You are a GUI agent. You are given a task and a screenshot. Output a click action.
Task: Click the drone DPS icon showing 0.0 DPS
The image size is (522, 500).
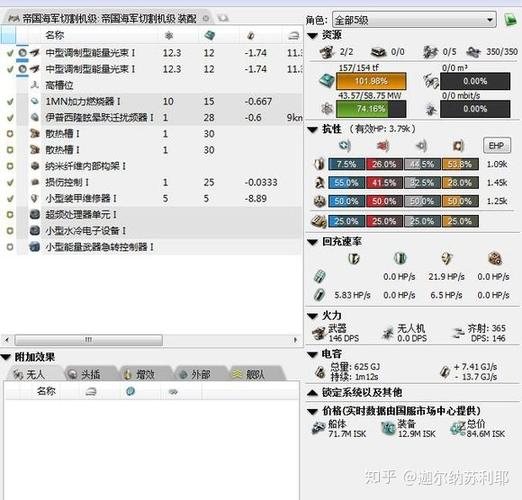[388, 333]
